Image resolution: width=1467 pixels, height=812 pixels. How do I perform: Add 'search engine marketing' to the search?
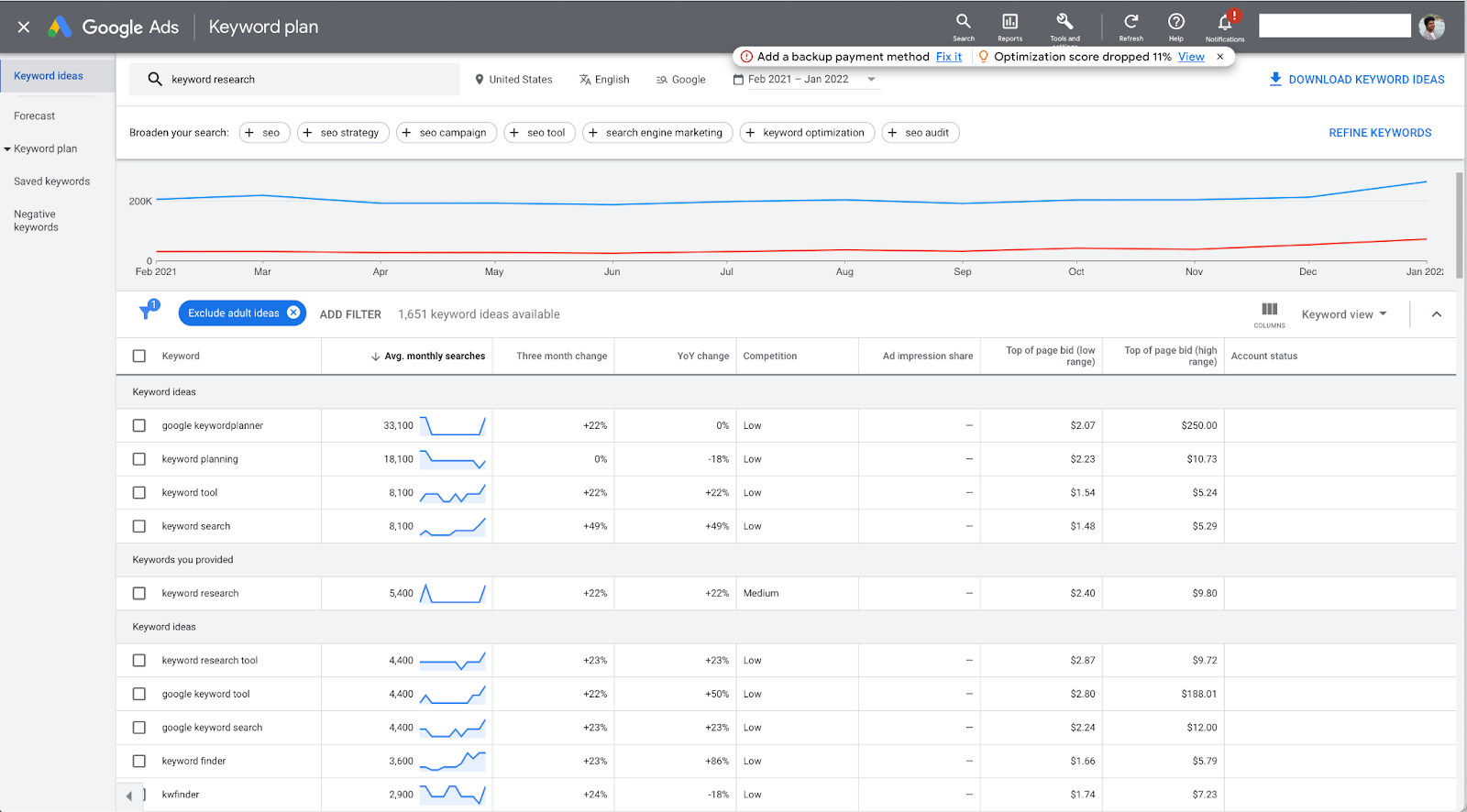[657, 133]
